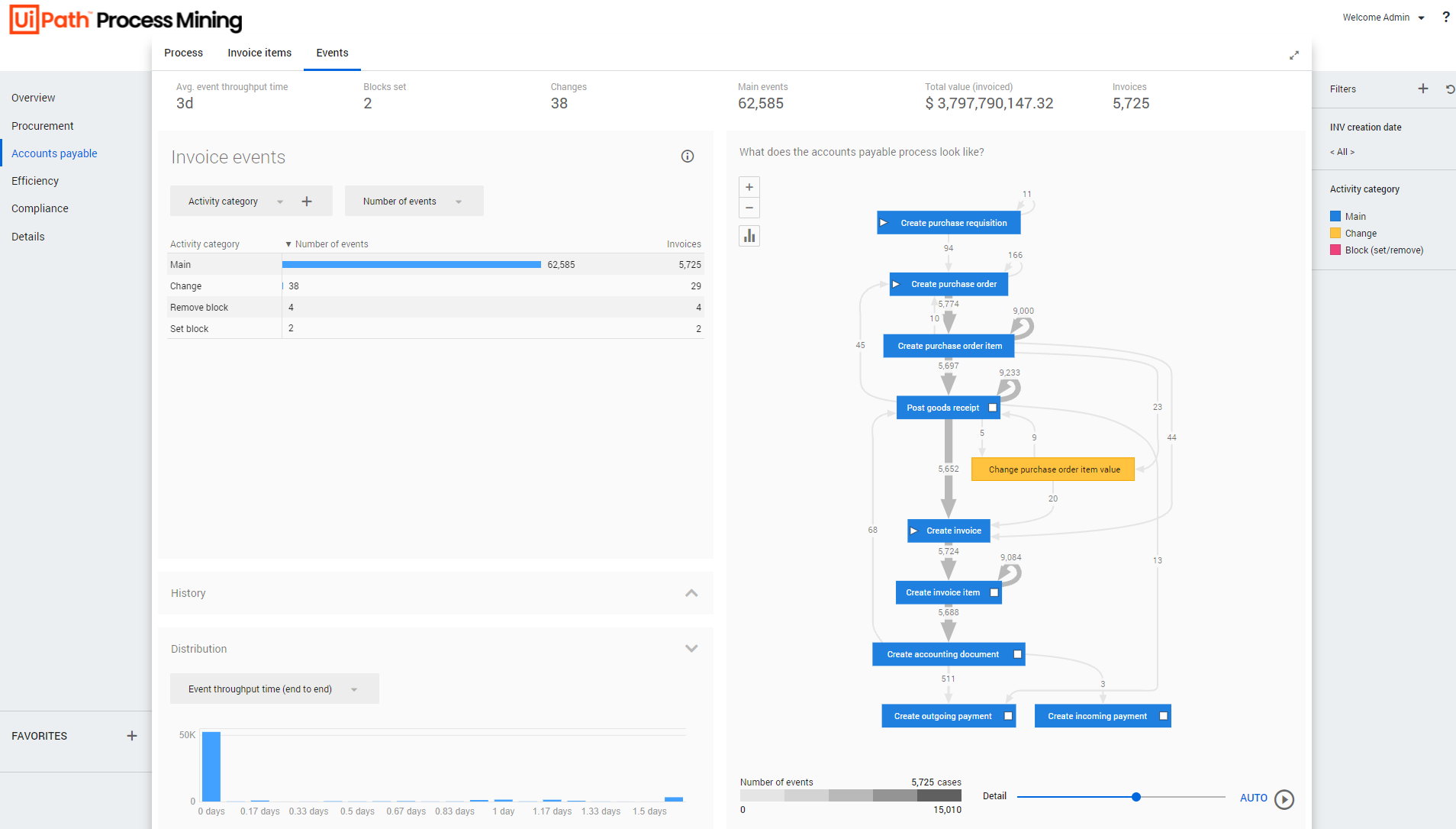Click the Change row in events table

click(435, 286)
